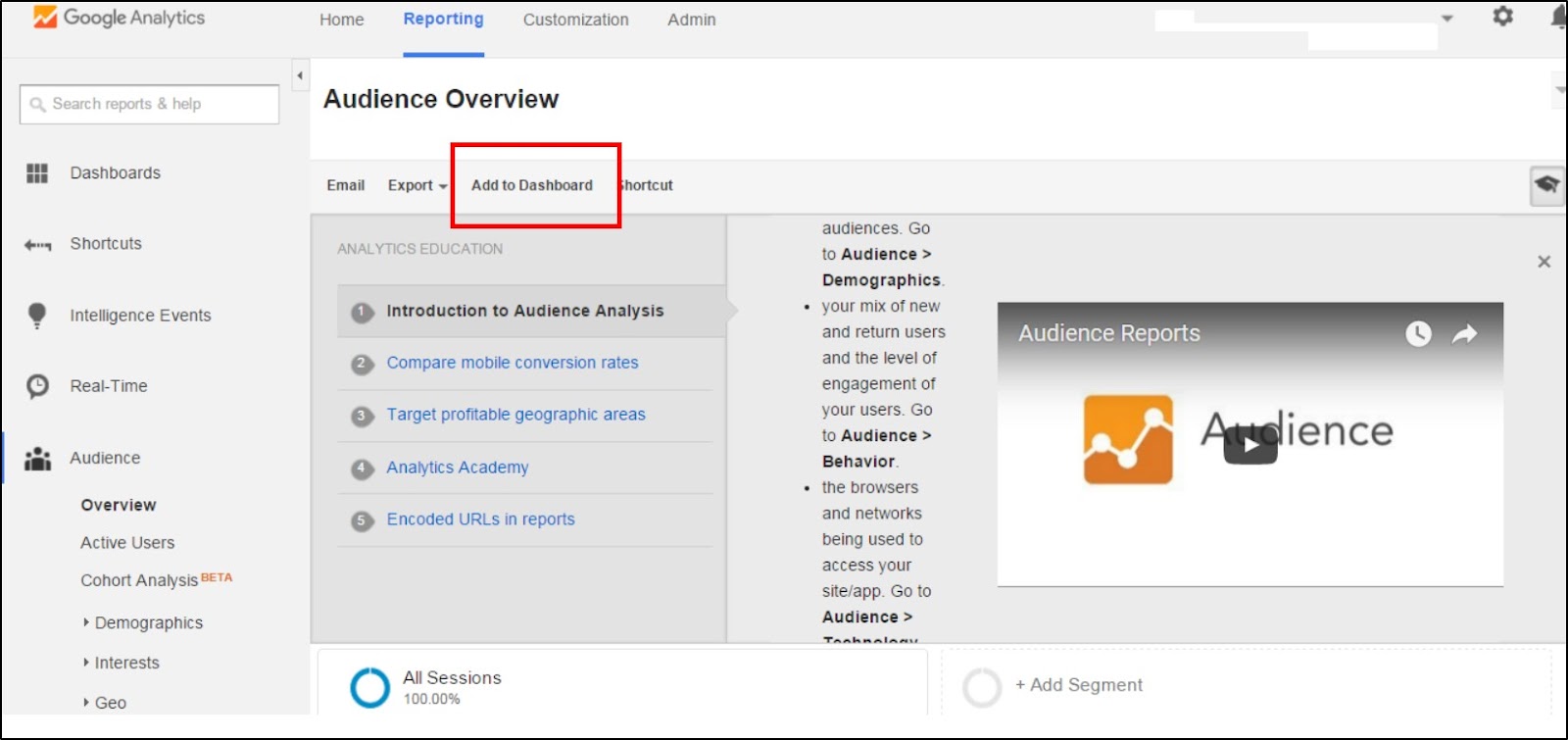Open the Customization tab
The image size is (1568, 740).
click(576, 20)
